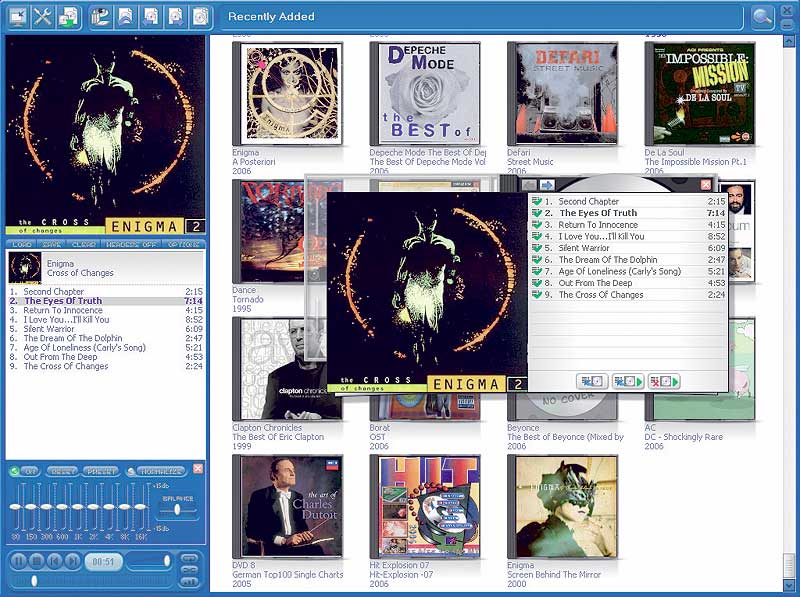The width and height of the screenshot is (800, 597).
Task: Pause the current track
Action: pyautogui.click(x=18, y=561)
